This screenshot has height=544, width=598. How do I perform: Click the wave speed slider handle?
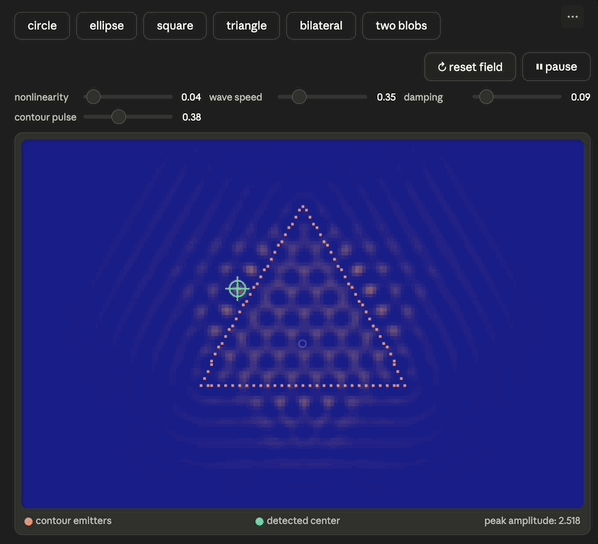(x=299, y=97)
